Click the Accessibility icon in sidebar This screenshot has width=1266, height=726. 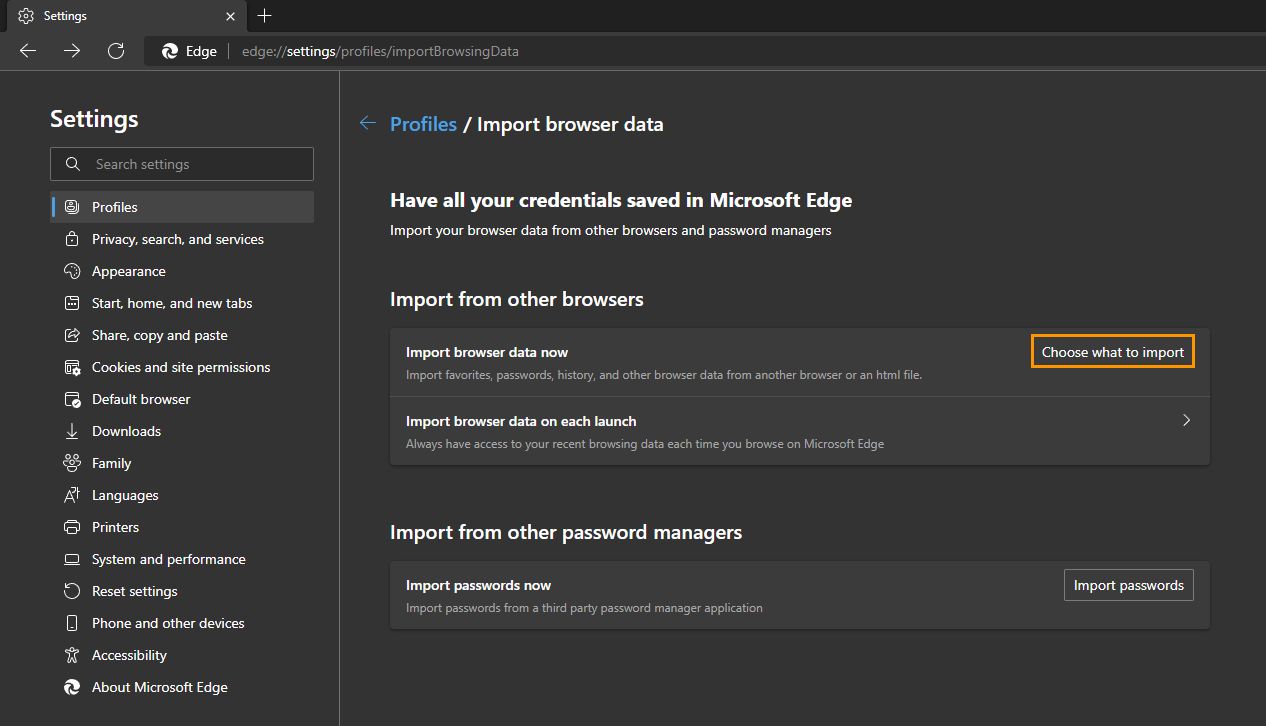point(72,655)
